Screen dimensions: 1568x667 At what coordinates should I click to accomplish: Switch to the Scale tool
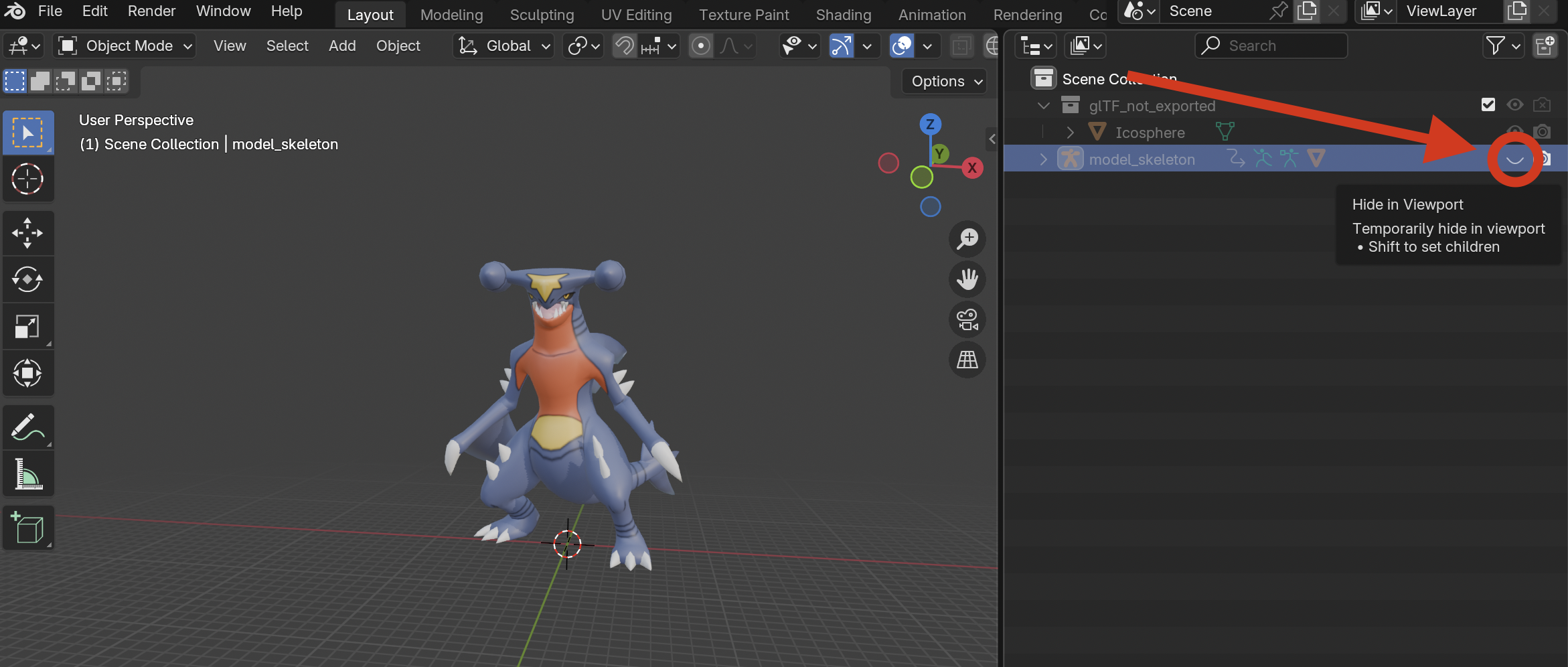pos(28,326)
